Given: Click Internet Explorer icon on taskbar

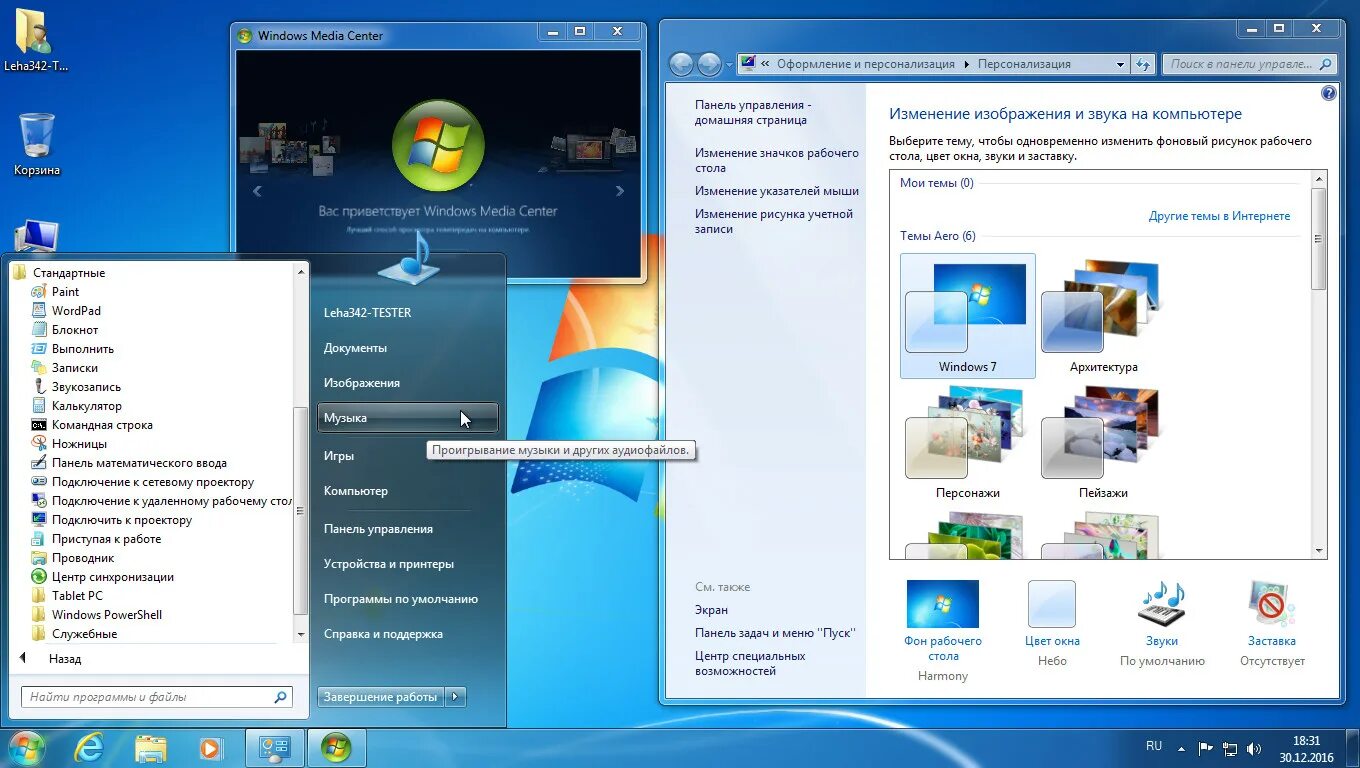Looking at the screenshot, I should (89, 748).
